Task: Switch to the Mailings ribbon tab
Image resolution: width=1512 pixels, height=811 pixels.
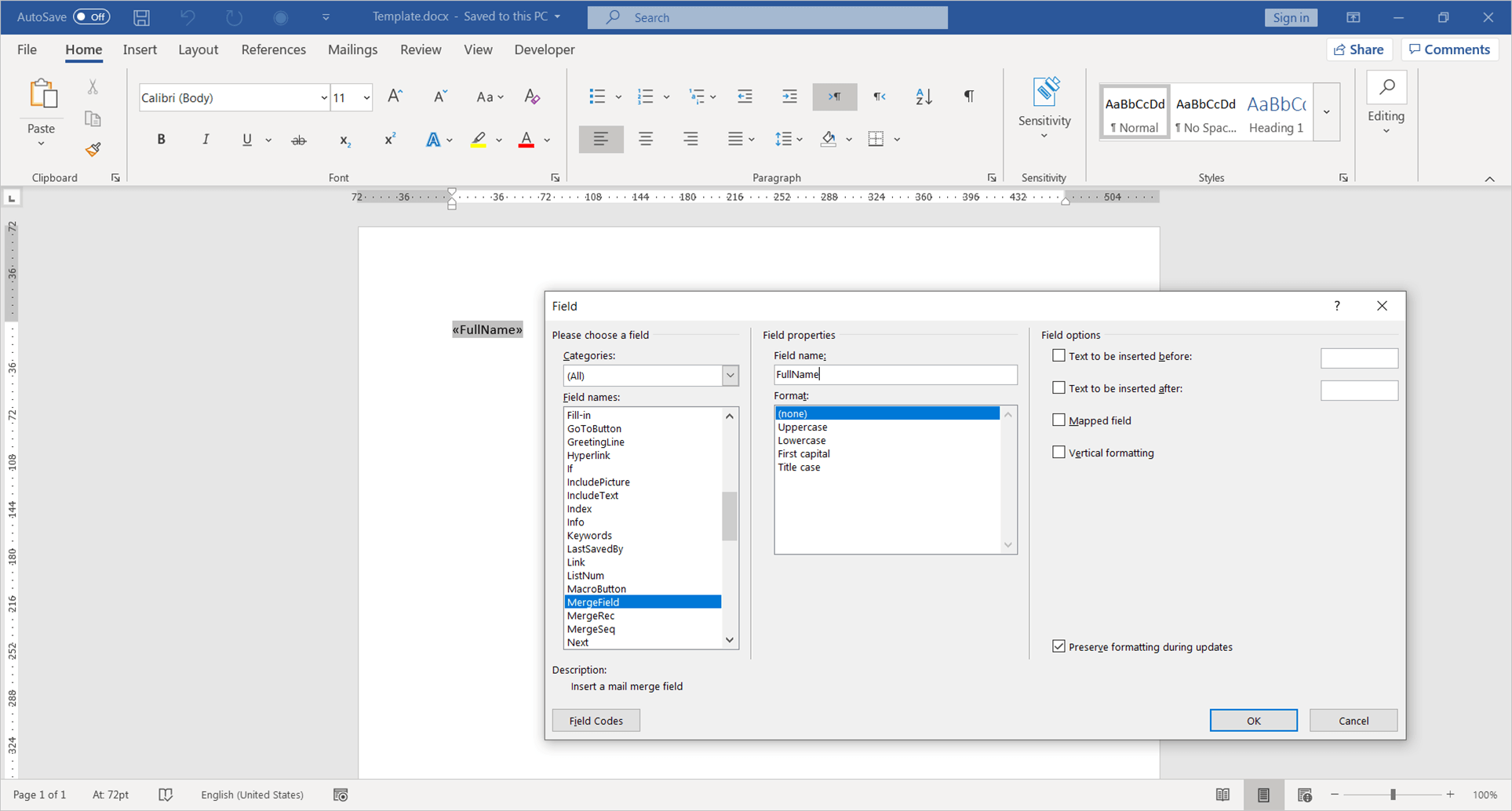Action: [352, 49]
